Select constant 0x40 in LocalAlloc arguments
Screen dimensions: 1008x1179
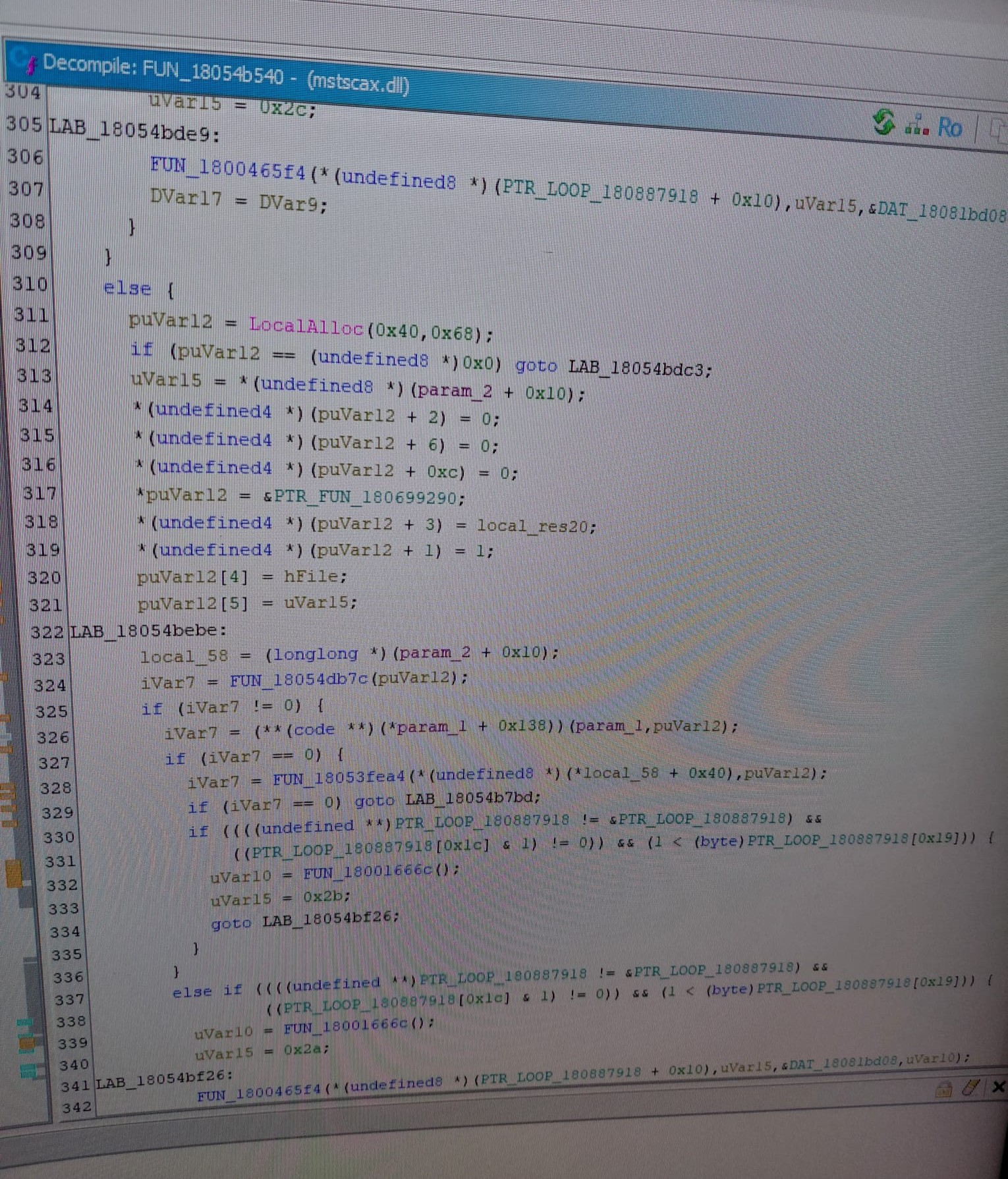pos(397,331)
